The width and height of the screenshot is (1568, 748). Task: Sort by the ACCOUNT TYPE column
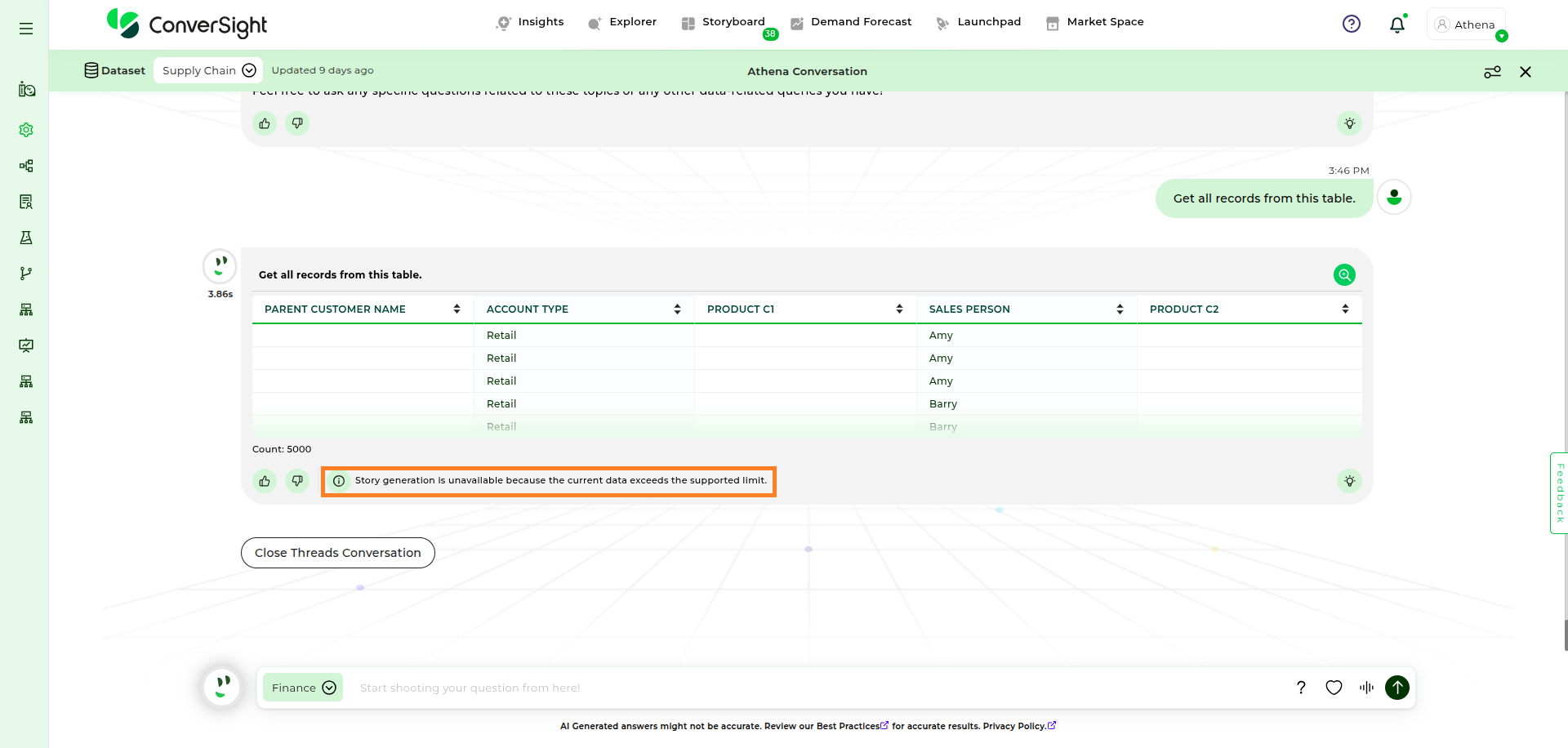click(x=677, y=309)
